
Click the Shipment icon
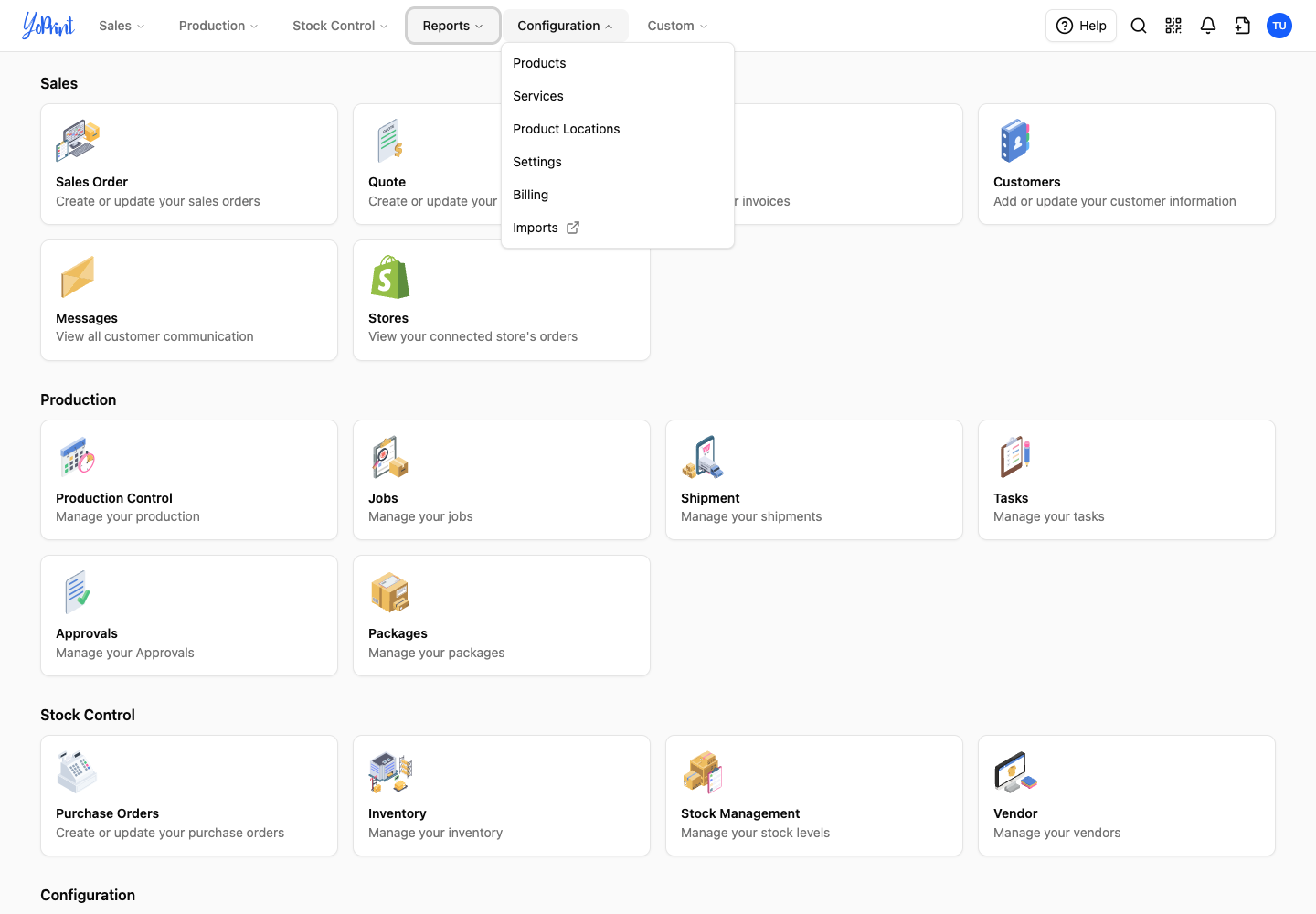coord(703,457)
